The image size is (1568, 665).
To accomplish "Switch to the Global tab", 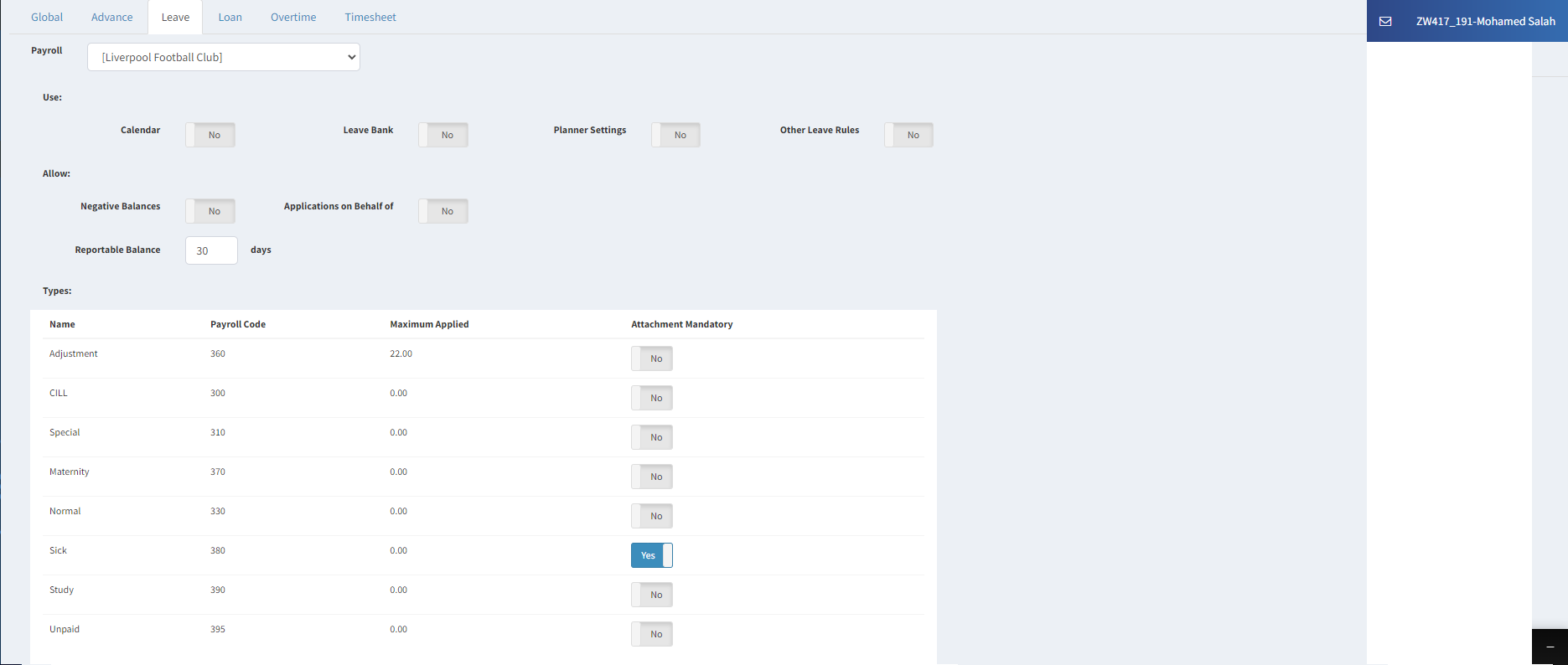I will pyautogui.click(x=47, y=17).
